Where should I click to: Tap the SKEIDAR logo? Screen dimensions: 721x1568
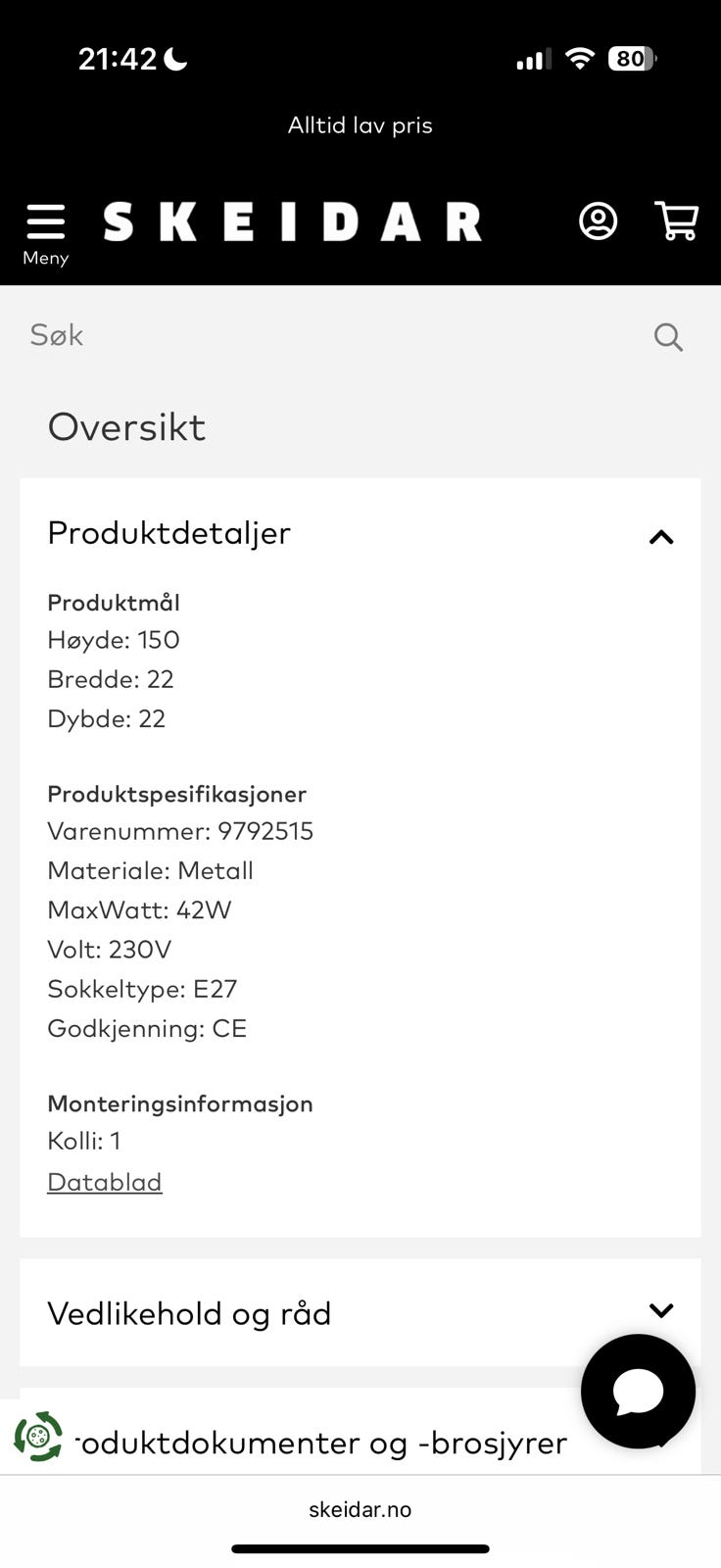pyautogui.click(x=292, y=222)
